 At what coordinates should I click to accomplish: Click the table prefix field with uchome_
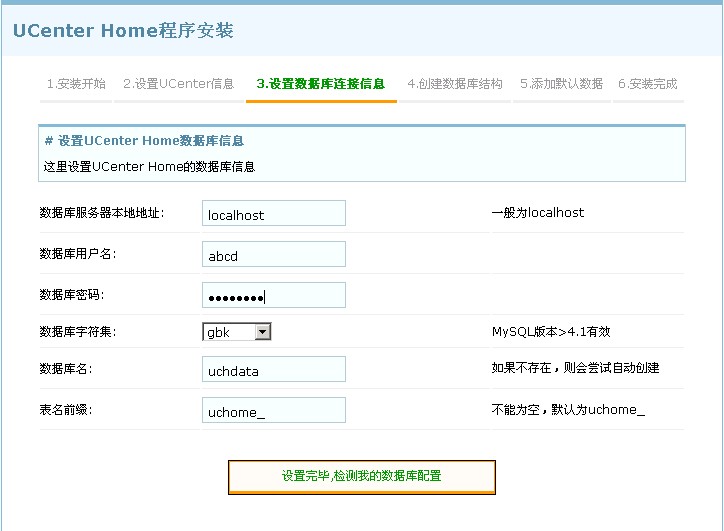coord(274,410)
